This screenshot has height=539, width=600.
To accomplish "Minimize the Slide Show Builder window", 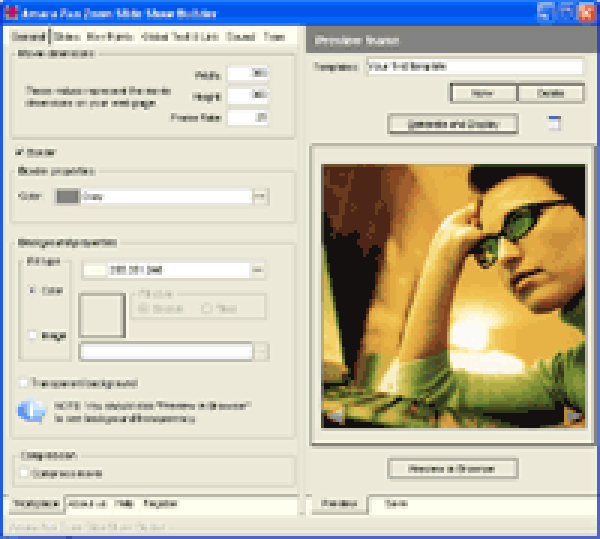I will click(545, 12).
